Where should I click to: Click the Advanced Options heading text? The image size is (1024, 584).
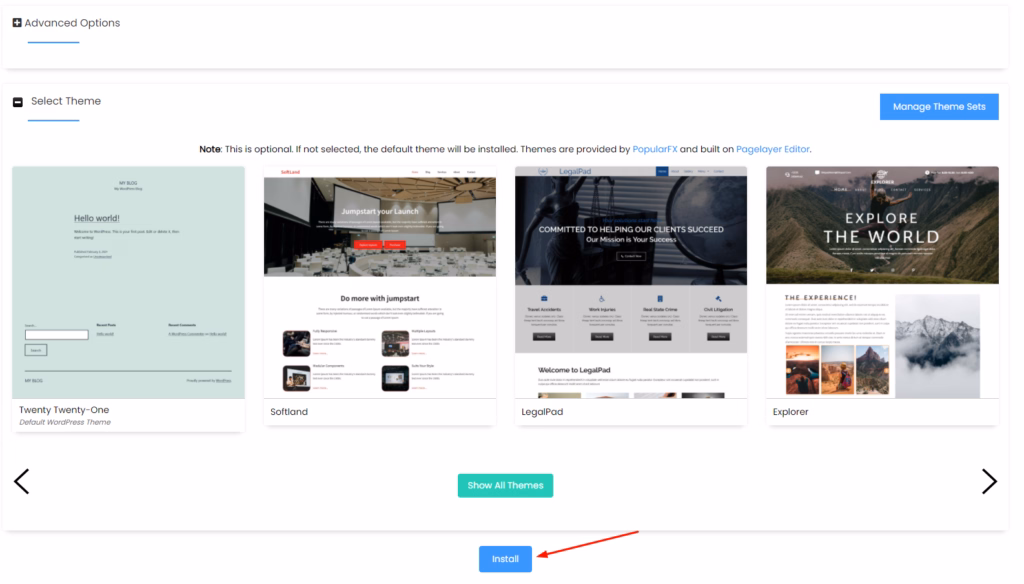click(x=72, y=23)
